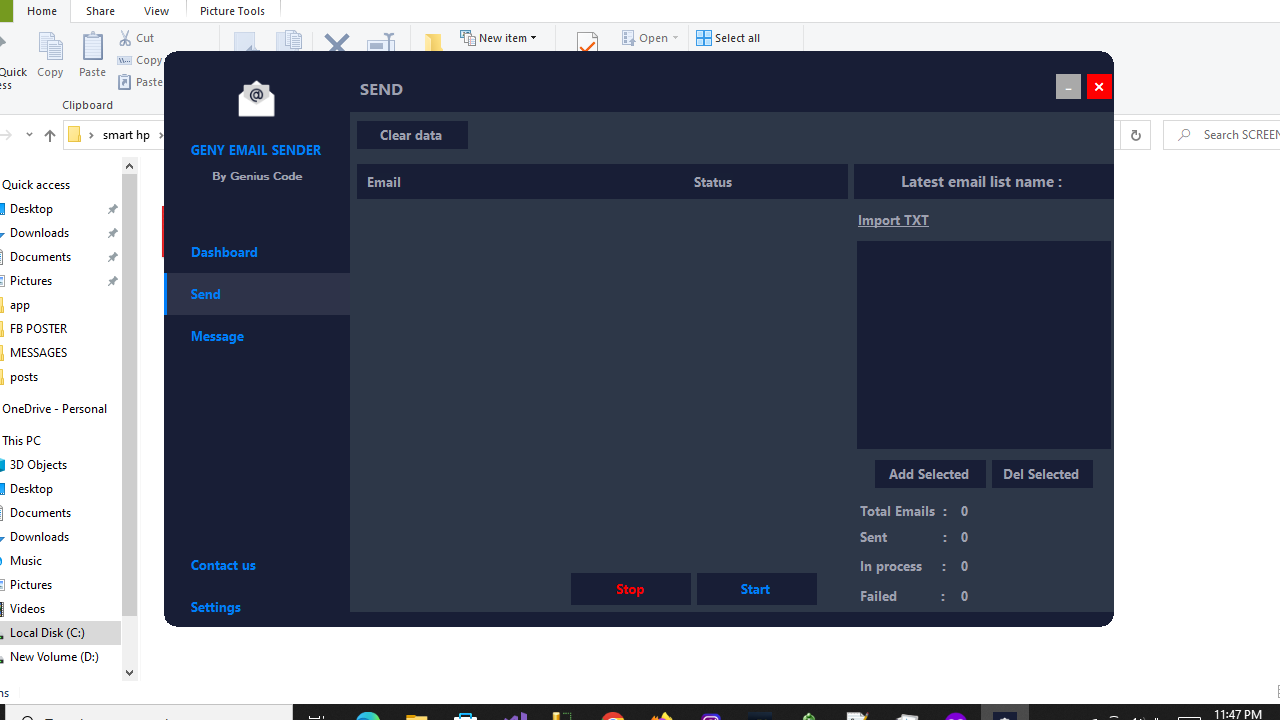The width and height of the screenshot is (1280, 720).
Task: Open Google Chrome from the taskbar
Action: [x=613, y=716]
